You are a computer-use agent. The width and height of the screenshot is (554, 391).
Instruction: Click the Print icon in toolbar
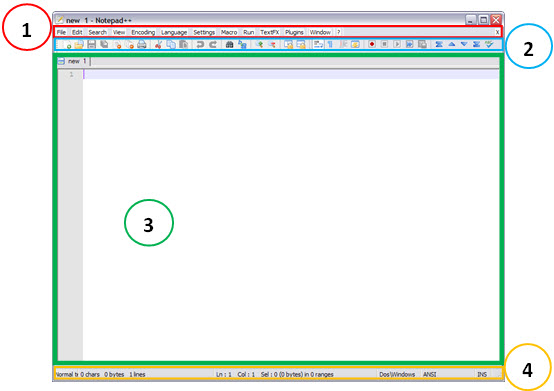tap(142, 45)
